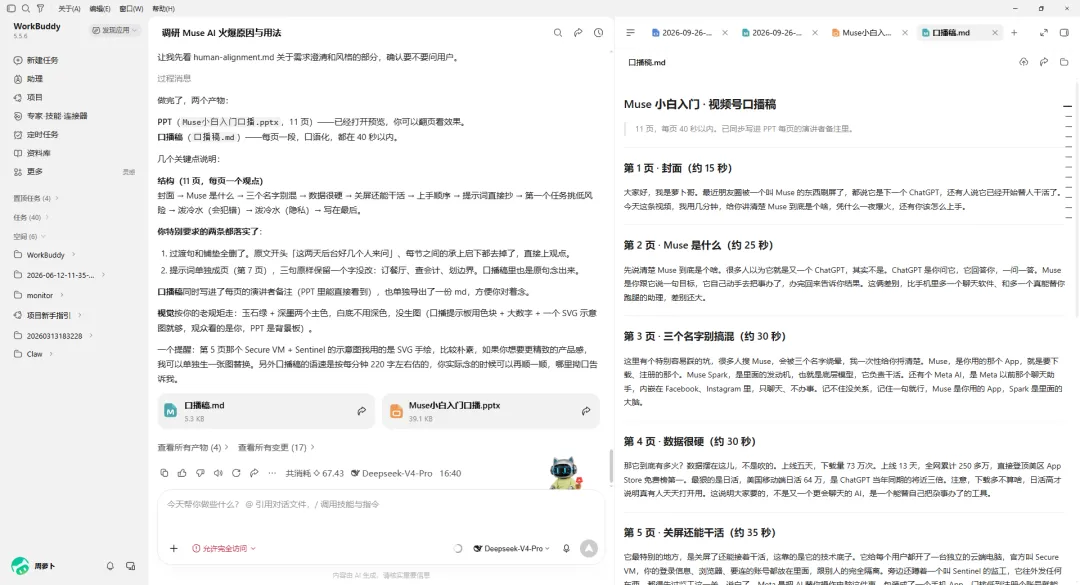Click 查看所有变更 (17) link
This screenshot has width=1080, height=585.
click(276, 447)
